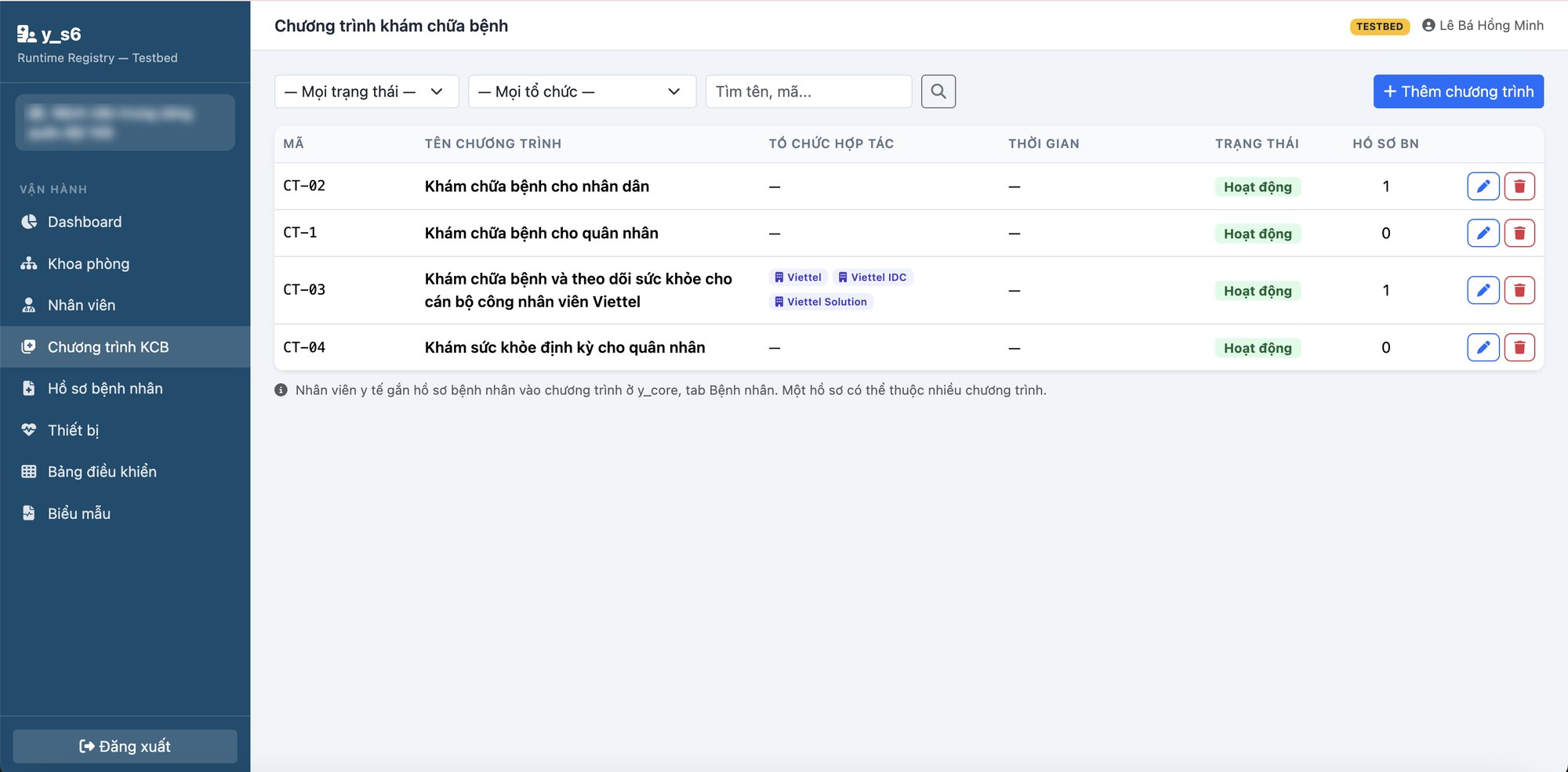1568x772 pixels.
Task: Click the info icon before the note
Action: [x=281, y=390]
